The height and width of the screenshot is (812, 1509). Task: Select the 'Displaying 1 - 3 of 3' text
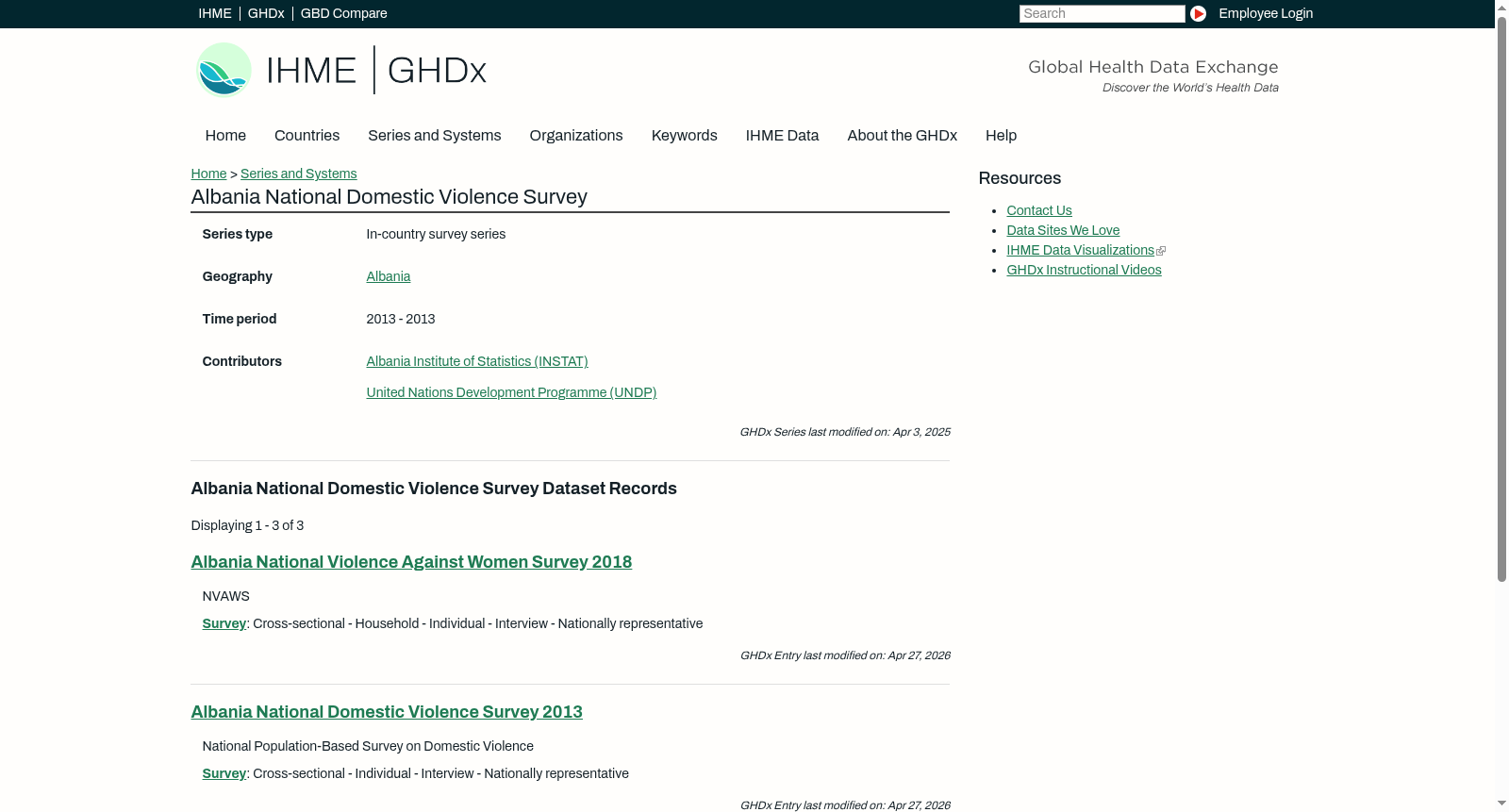click(x=247, y=525)
